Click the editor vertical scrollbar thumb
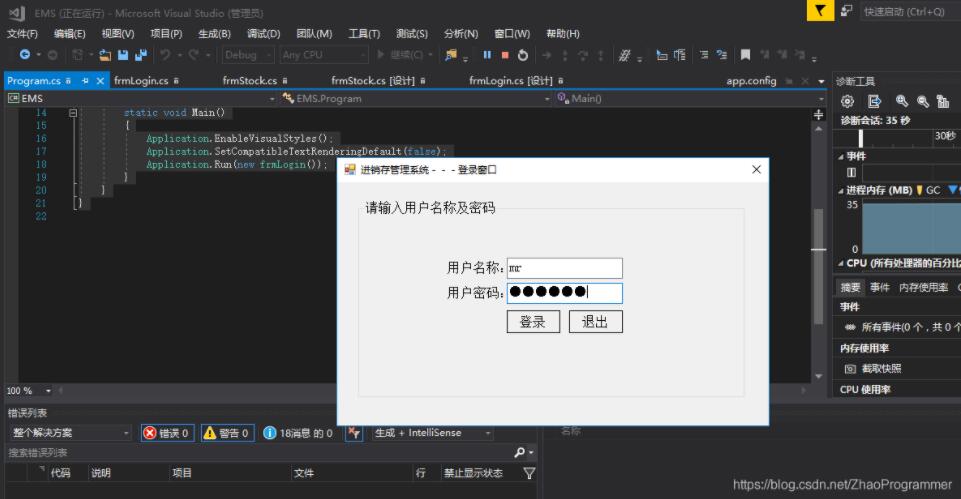The width and height of the screenshot is (961, 499). pos(818,267)
